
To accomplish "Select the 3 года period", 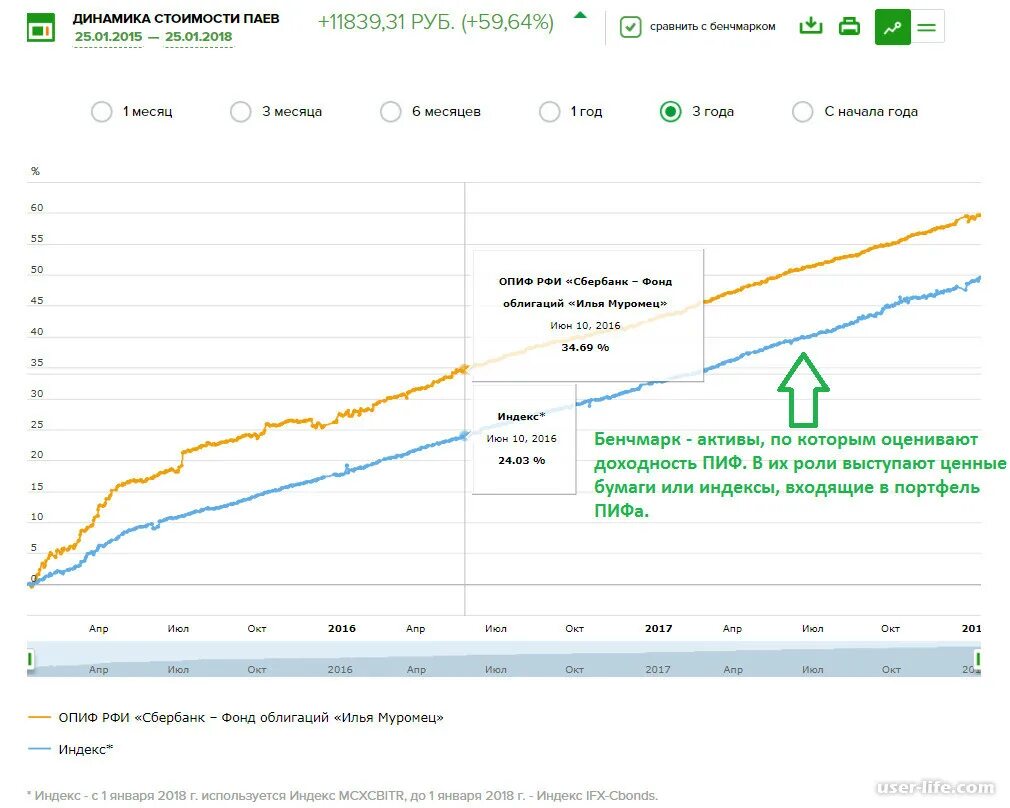I will [x=671, y=111].
